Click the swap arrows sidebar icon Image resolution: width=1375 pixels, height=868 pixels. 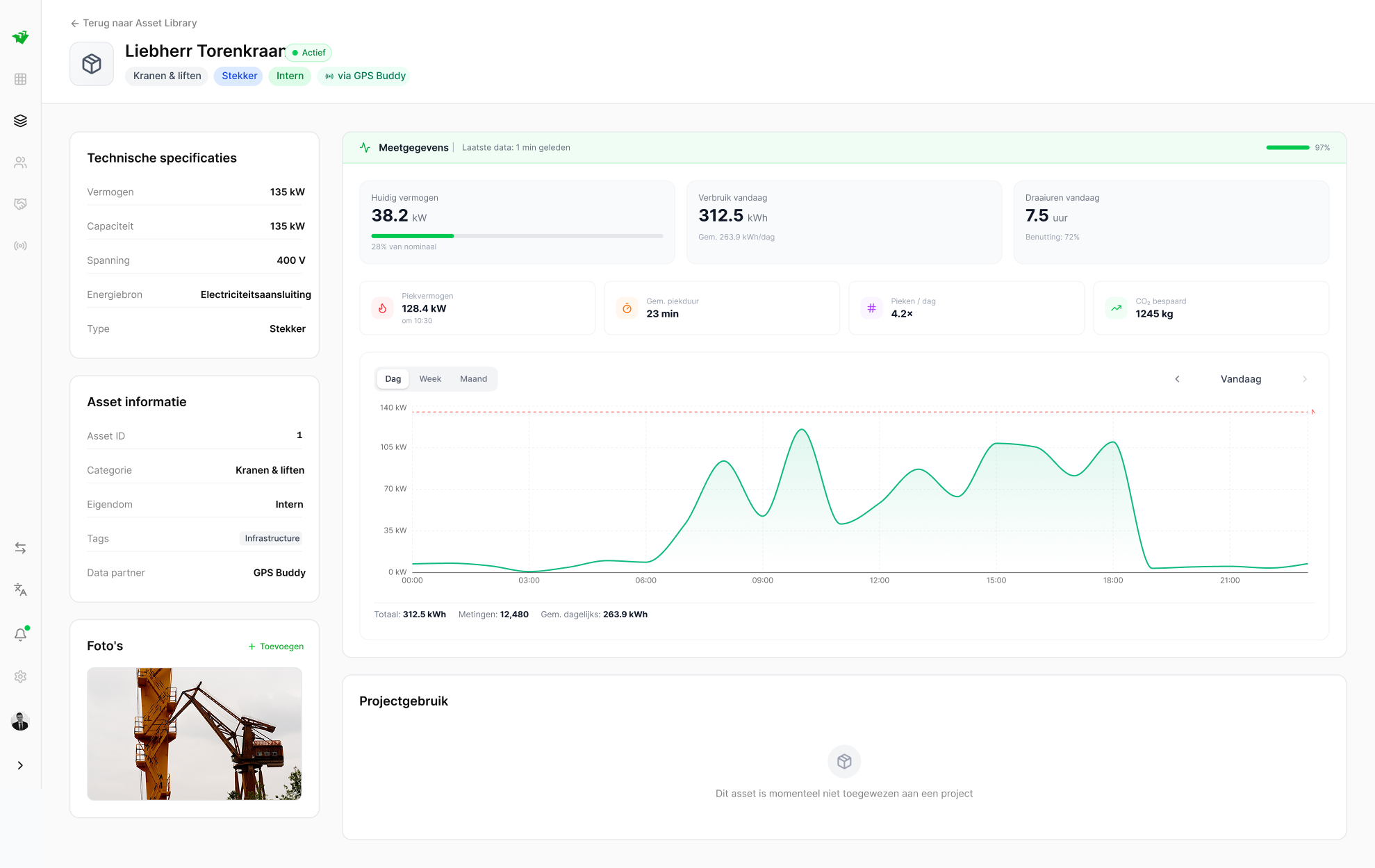point(20,548)
